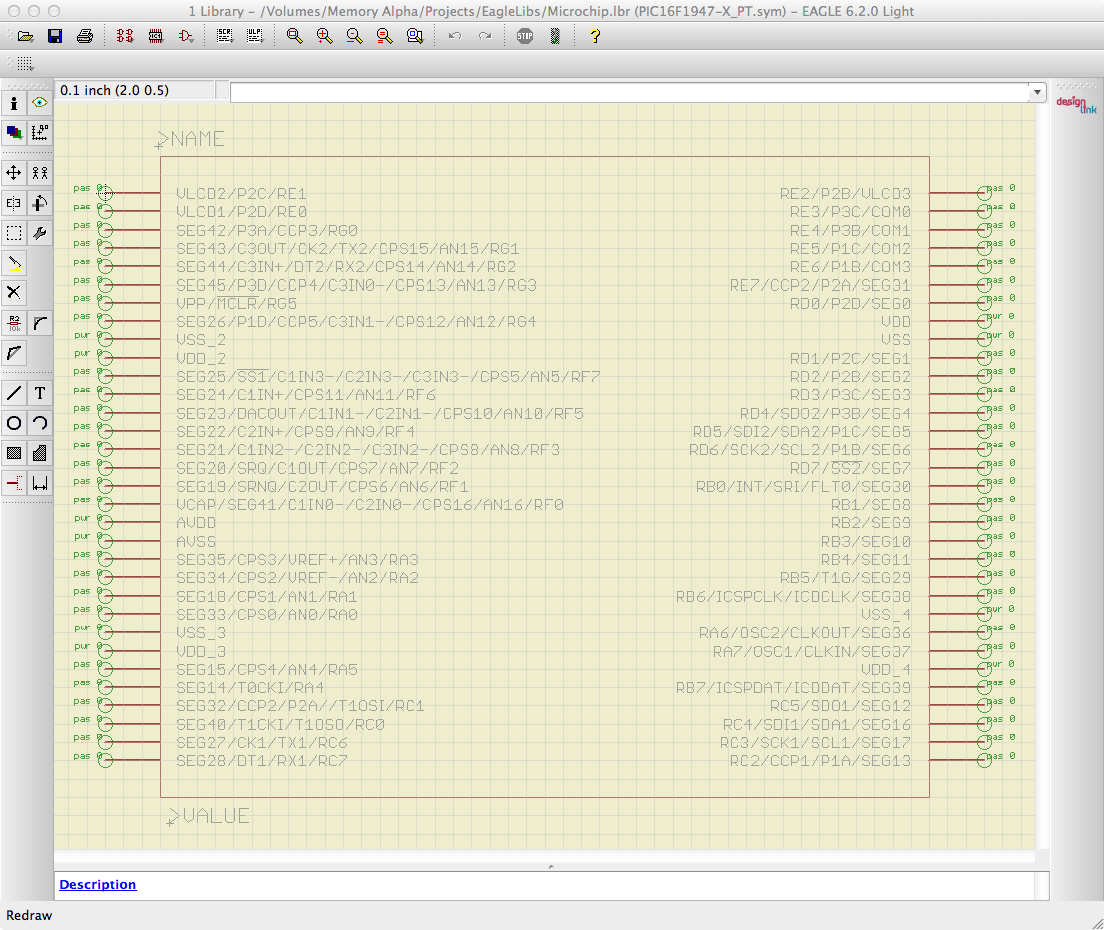Viewport: 1104px width, 930px height.
Task: Print the symbol with the printer icon
Action: tap(84, 36)
